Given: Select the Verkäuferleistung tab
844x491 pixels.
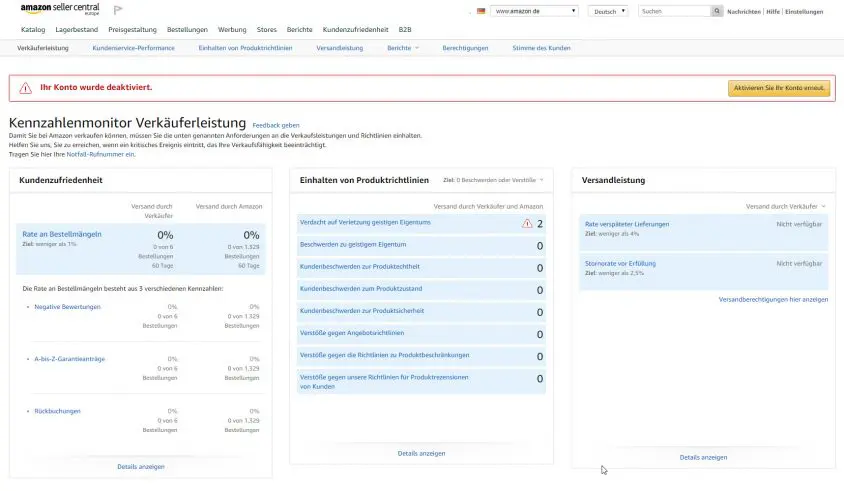Looking at the screenshot, I should [43, 48].
